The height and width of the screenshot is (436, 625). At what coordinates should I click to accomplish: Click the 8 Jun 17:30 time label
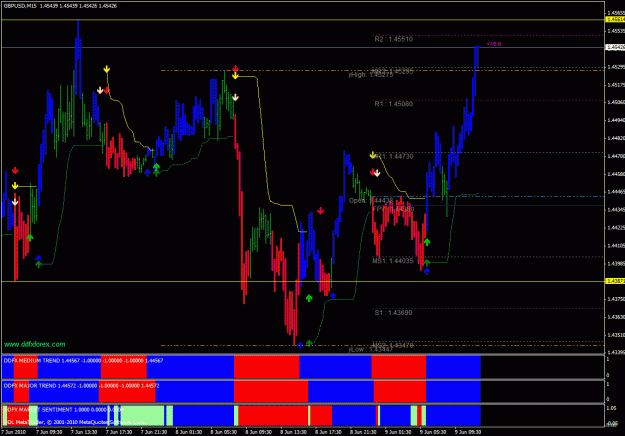click(328, 432)
